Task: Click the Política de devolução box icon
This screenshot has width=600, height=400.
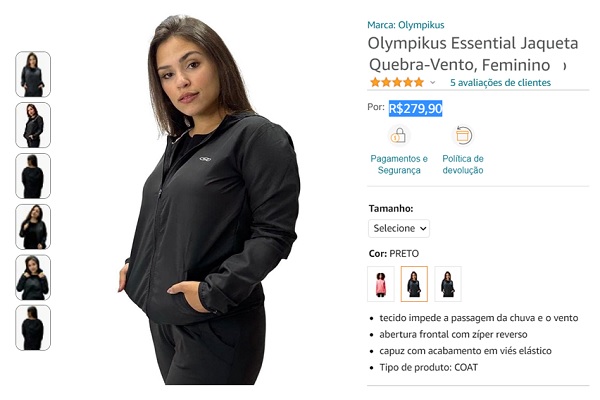Action: 463,136
